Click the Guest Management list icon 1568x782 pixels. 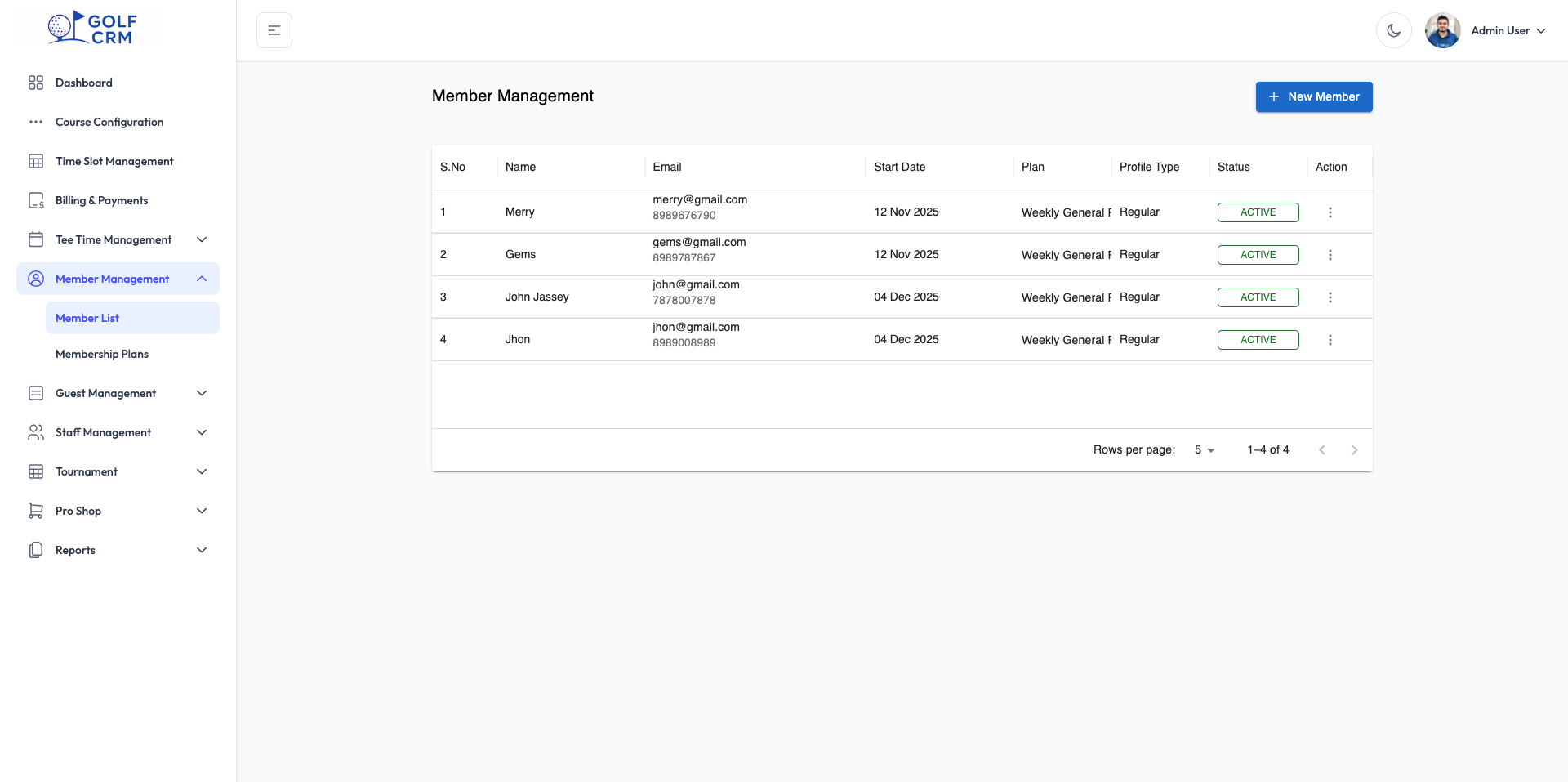point(36,393)
